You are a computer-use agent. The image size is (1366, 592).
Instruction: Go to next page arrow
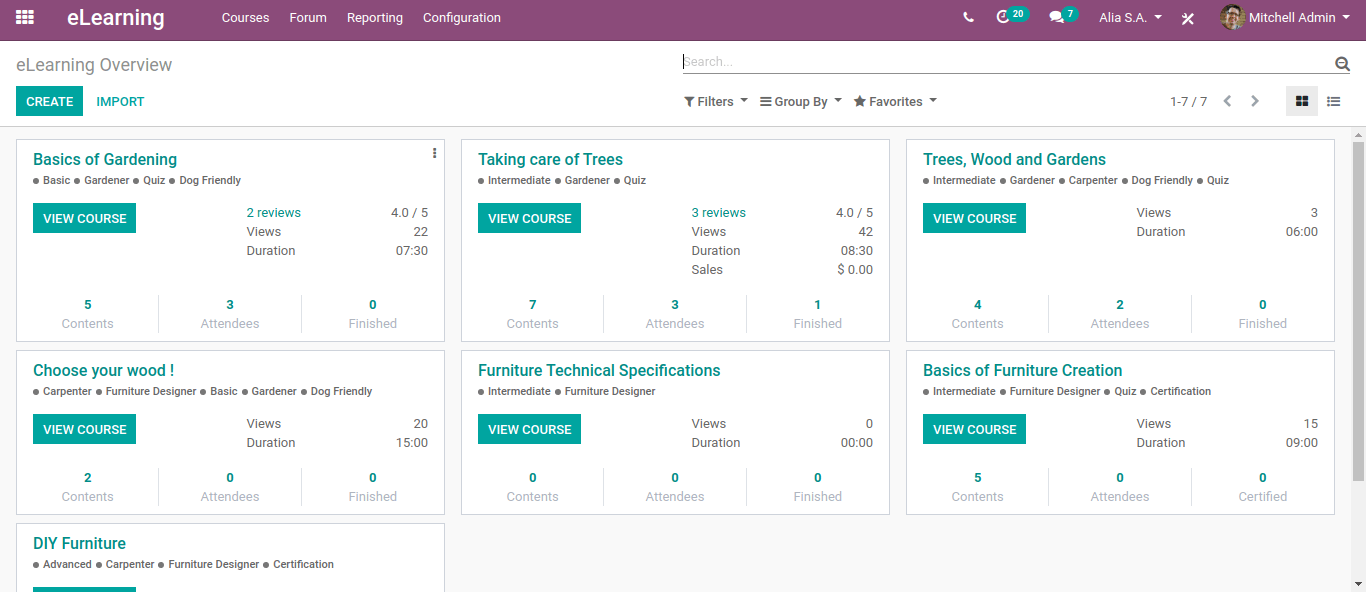[x=1255, y=101]
